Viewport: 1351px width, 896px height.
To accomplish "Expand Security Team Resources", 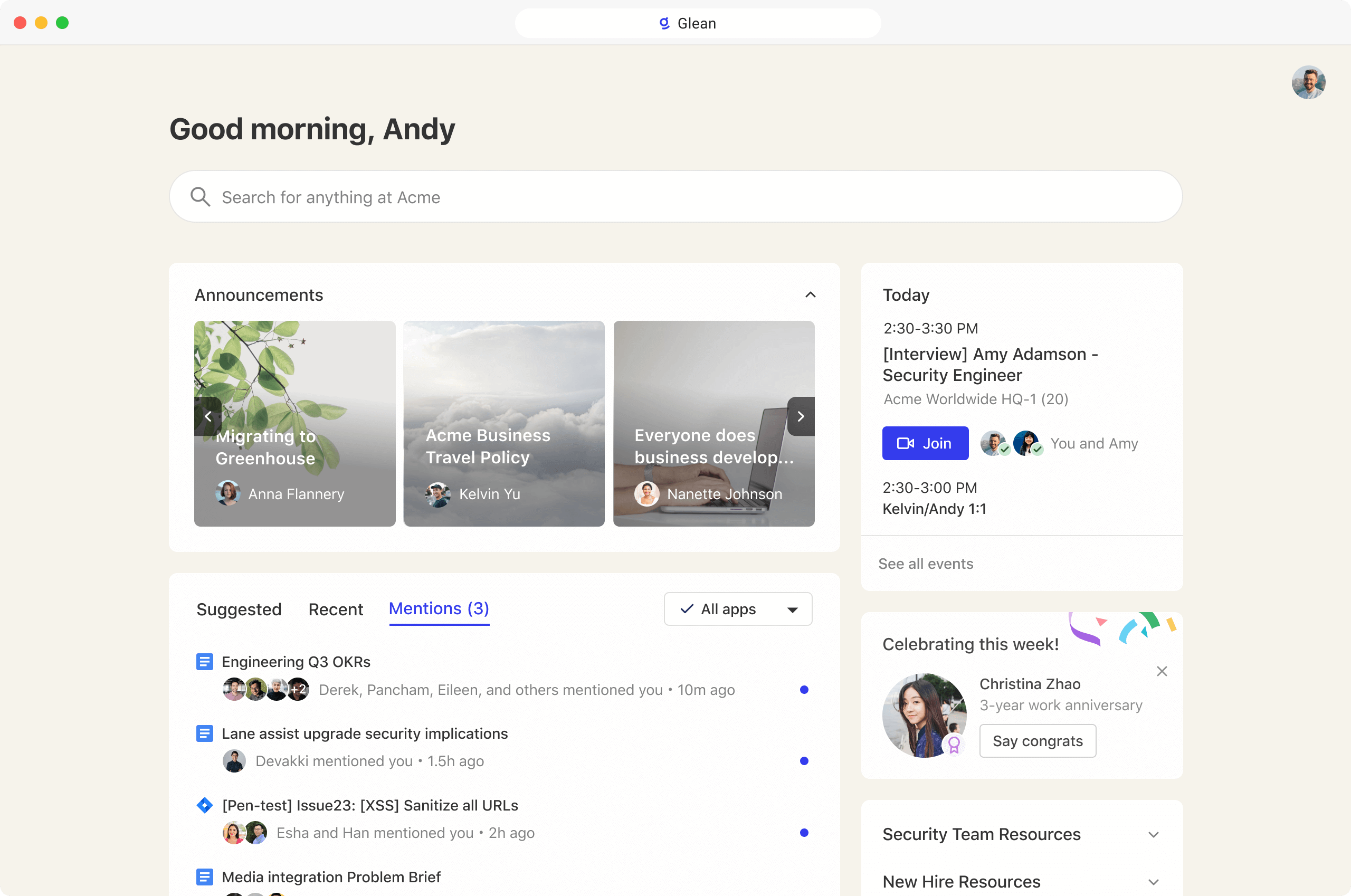I will pos(1153,834).
